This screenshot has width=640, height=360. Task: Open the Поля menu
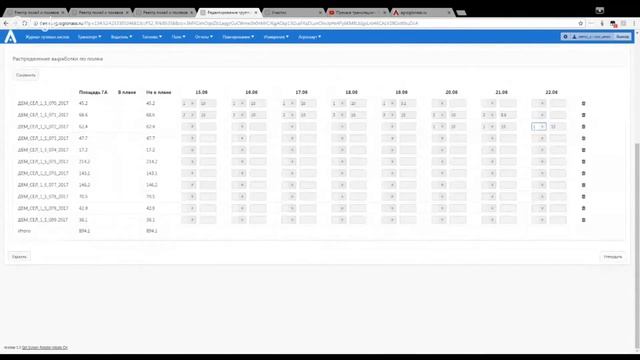coord(178,37)
